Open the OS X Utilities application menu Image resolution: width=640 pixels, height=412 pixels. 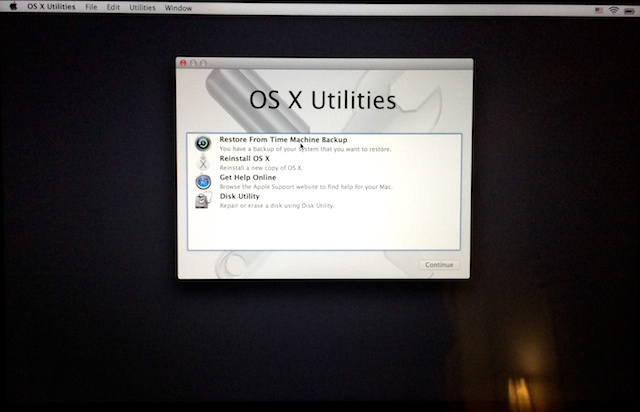point(51,7)
